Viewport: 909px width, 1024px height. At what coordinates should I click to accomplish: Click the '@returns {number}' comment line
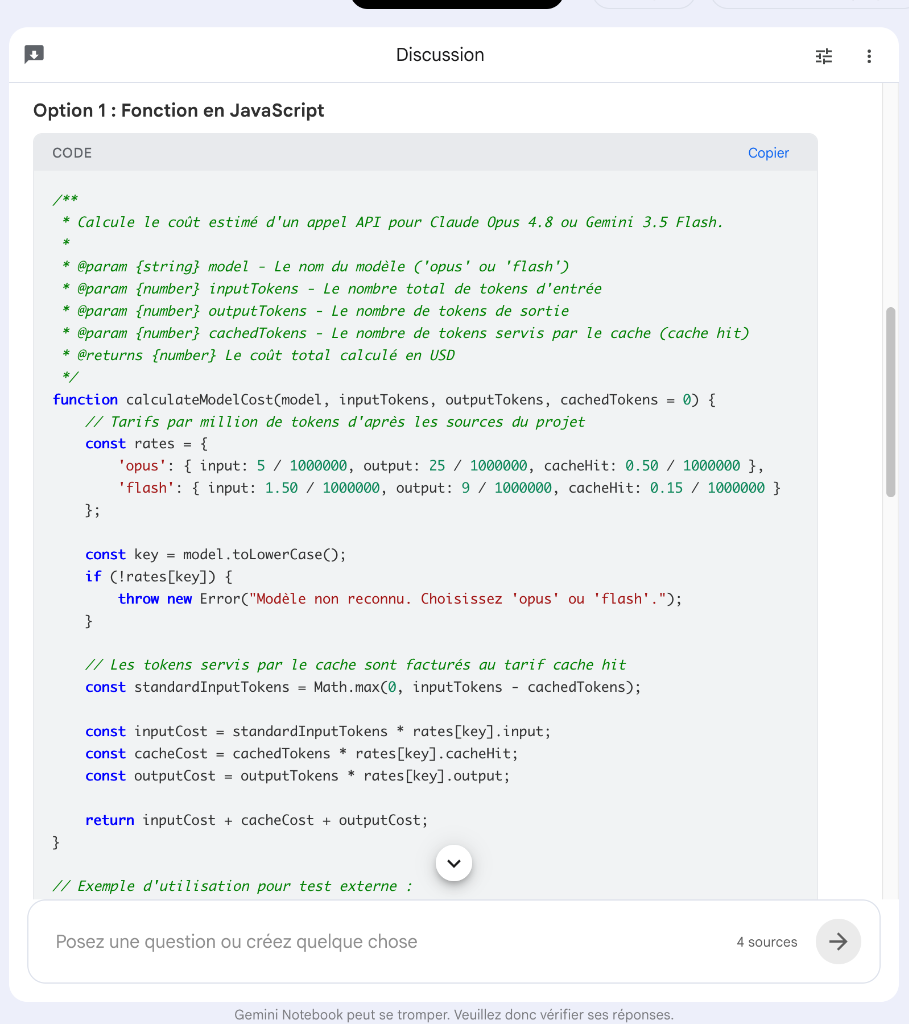(258, 355)
